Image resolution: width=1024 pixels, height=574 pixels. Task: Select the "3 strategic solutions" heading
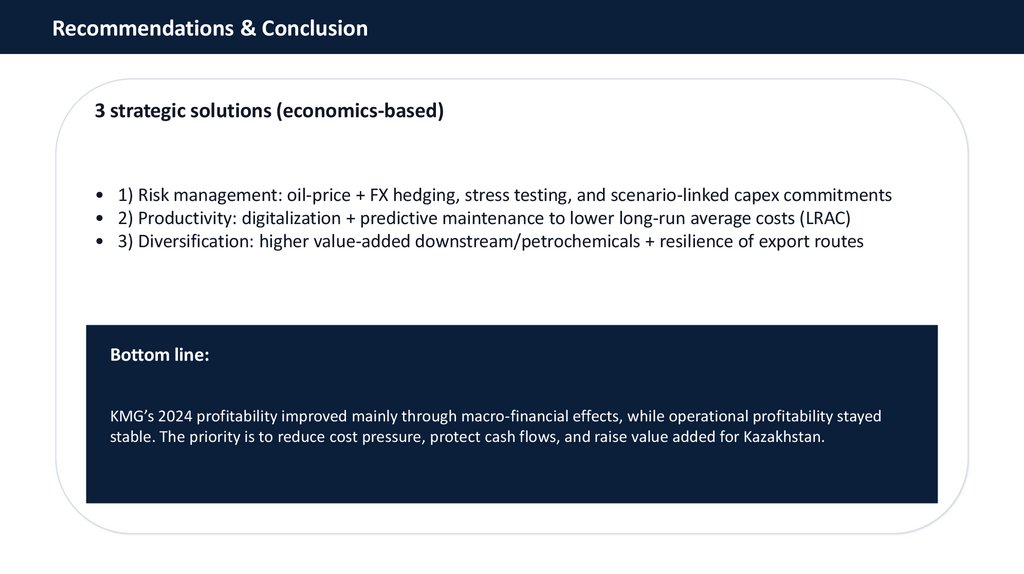tap(268, 110)
